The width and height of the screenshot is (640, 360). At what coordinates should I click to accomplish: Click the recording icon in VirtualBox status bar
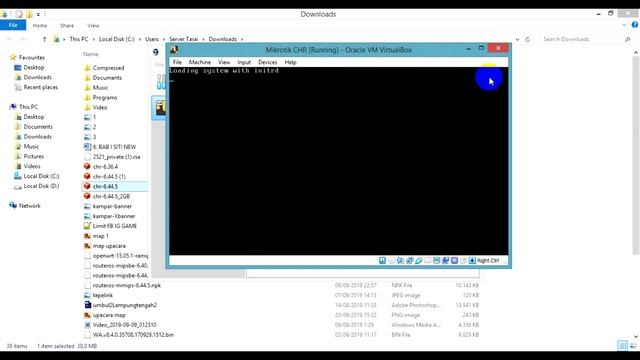(445, 260)
